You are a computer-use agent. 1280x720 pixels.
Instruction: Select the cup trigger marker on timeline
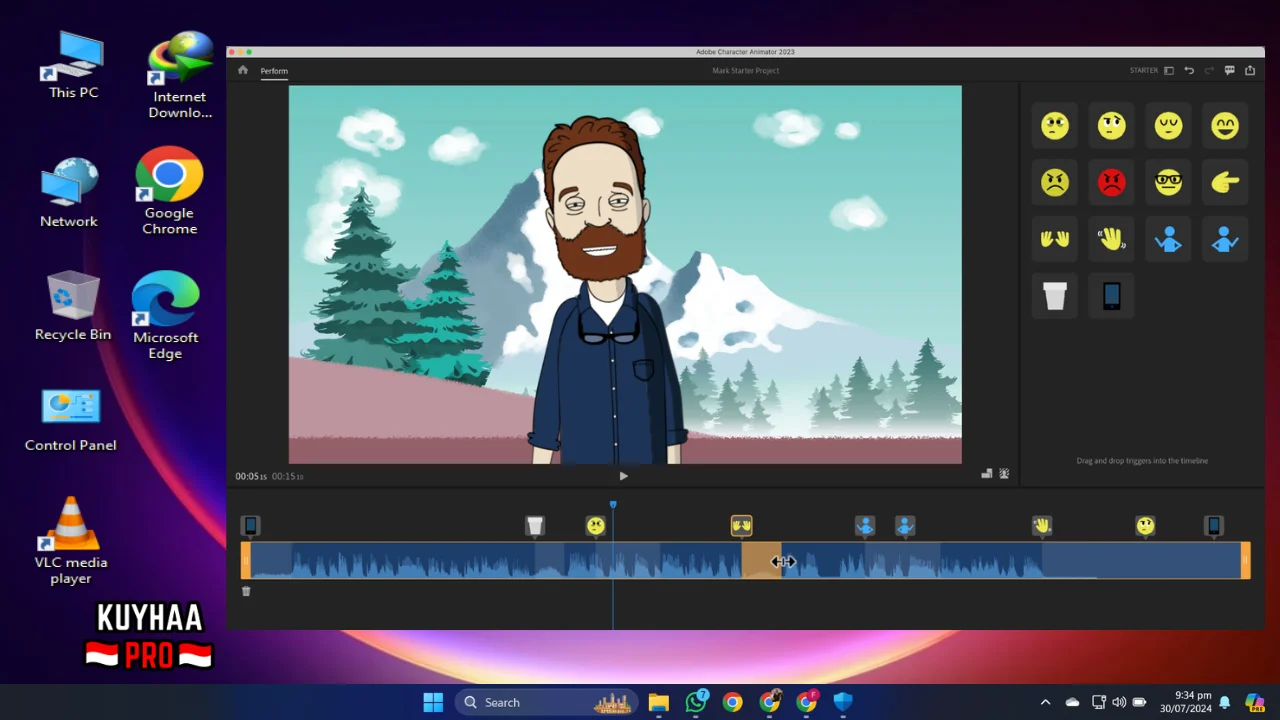(535, 526)
